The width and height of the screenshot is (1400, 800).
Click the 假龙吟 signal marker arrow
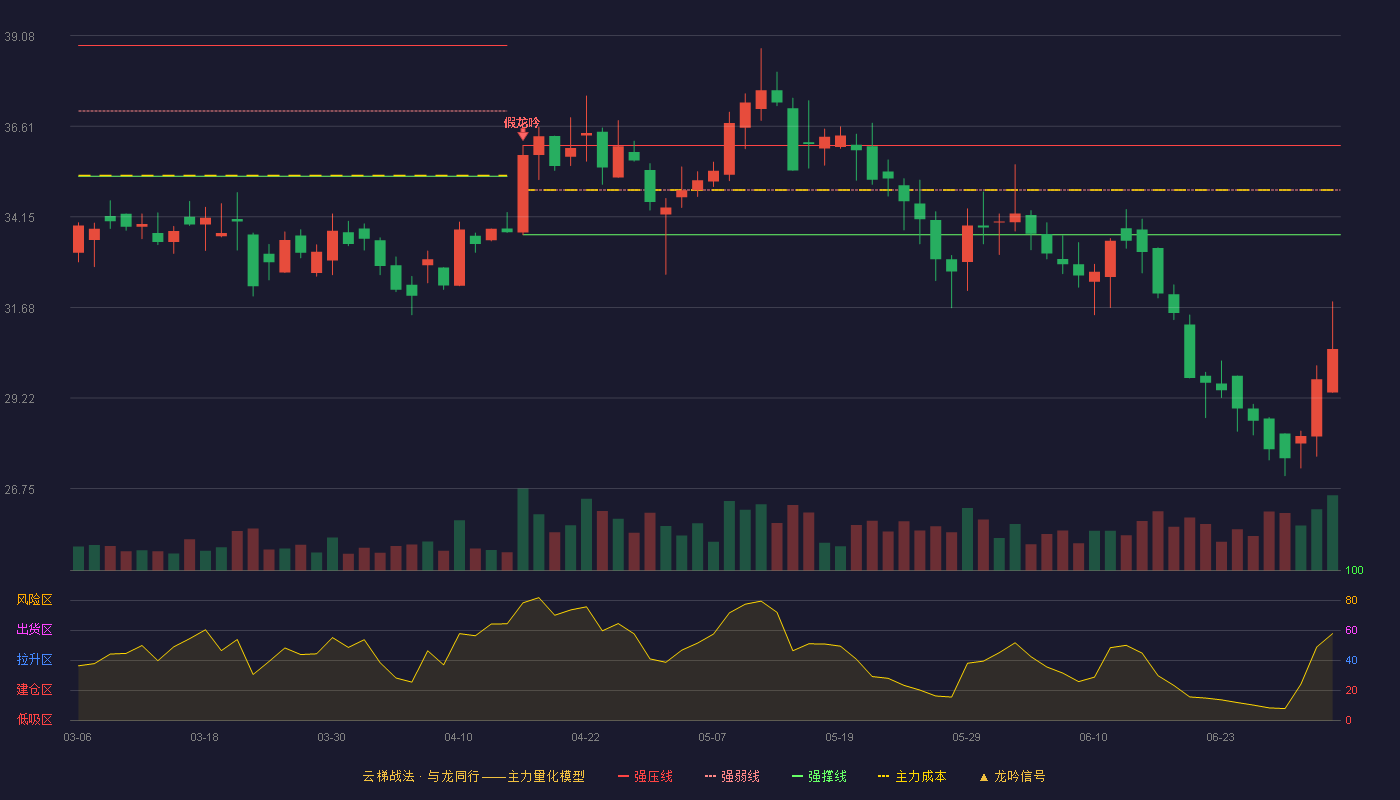(x=523, y=133)
